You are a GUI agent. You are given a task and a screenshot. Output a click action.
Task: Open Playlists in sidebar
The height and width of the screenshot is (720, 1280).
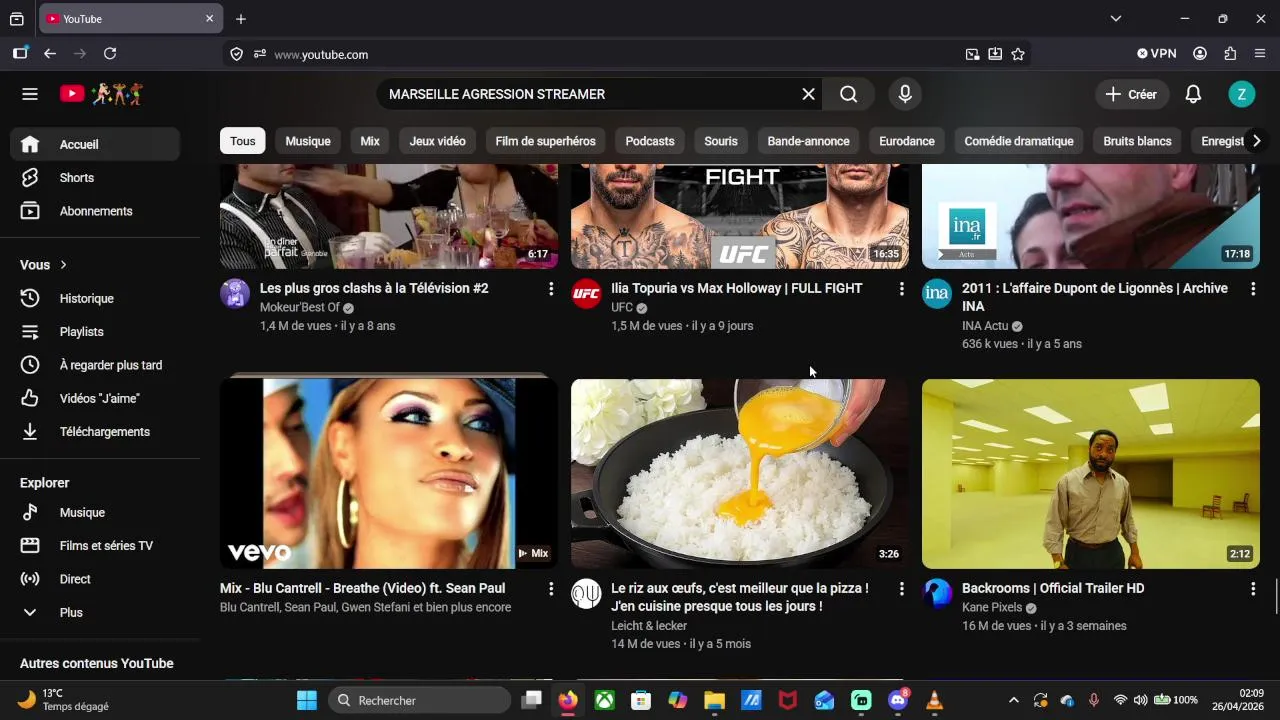click(95, 331)
